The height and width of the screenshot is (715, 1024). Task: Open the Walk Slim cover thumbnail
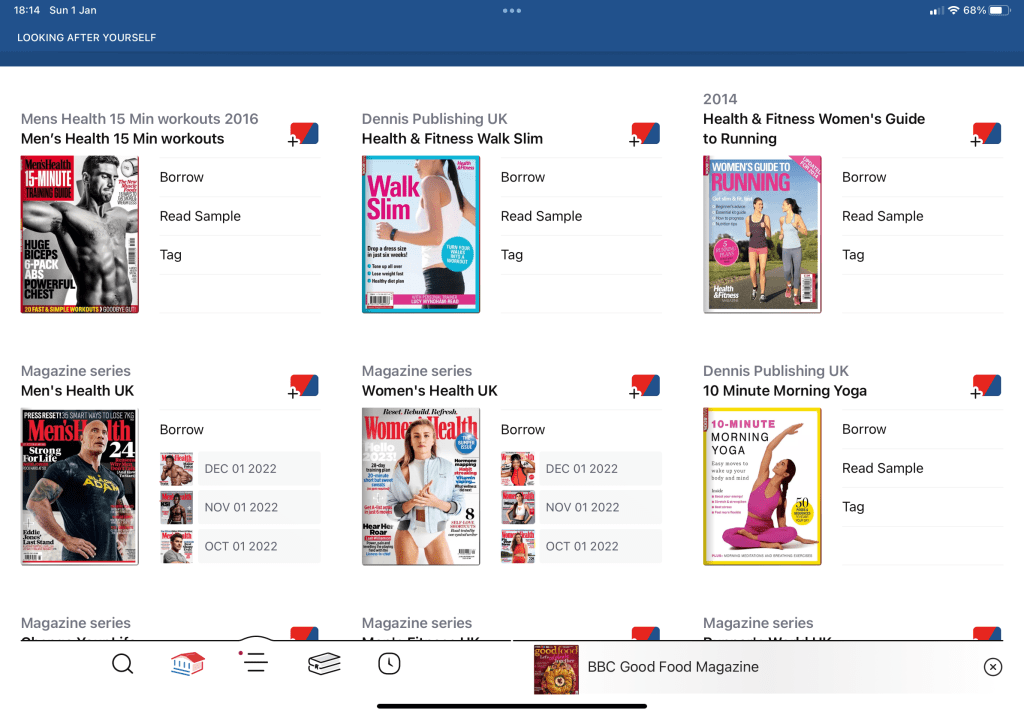coord(421,234)
